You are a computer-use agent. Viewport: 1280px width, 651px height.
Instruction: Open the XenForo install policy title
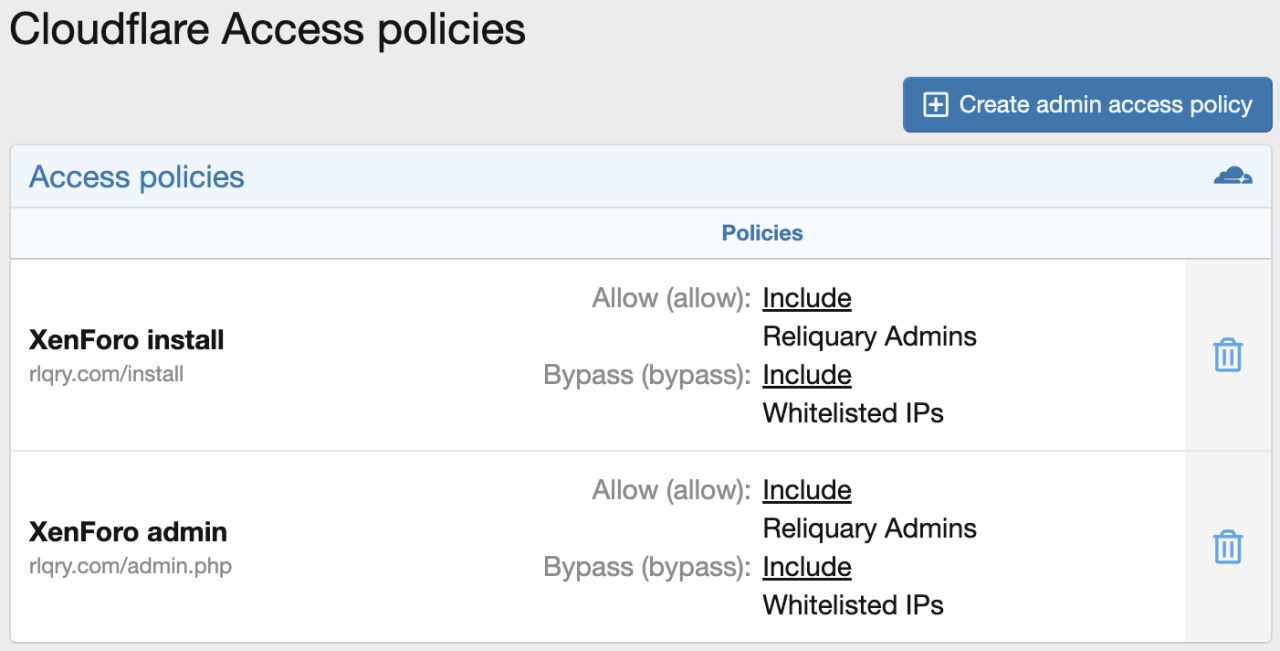point(127,340)
